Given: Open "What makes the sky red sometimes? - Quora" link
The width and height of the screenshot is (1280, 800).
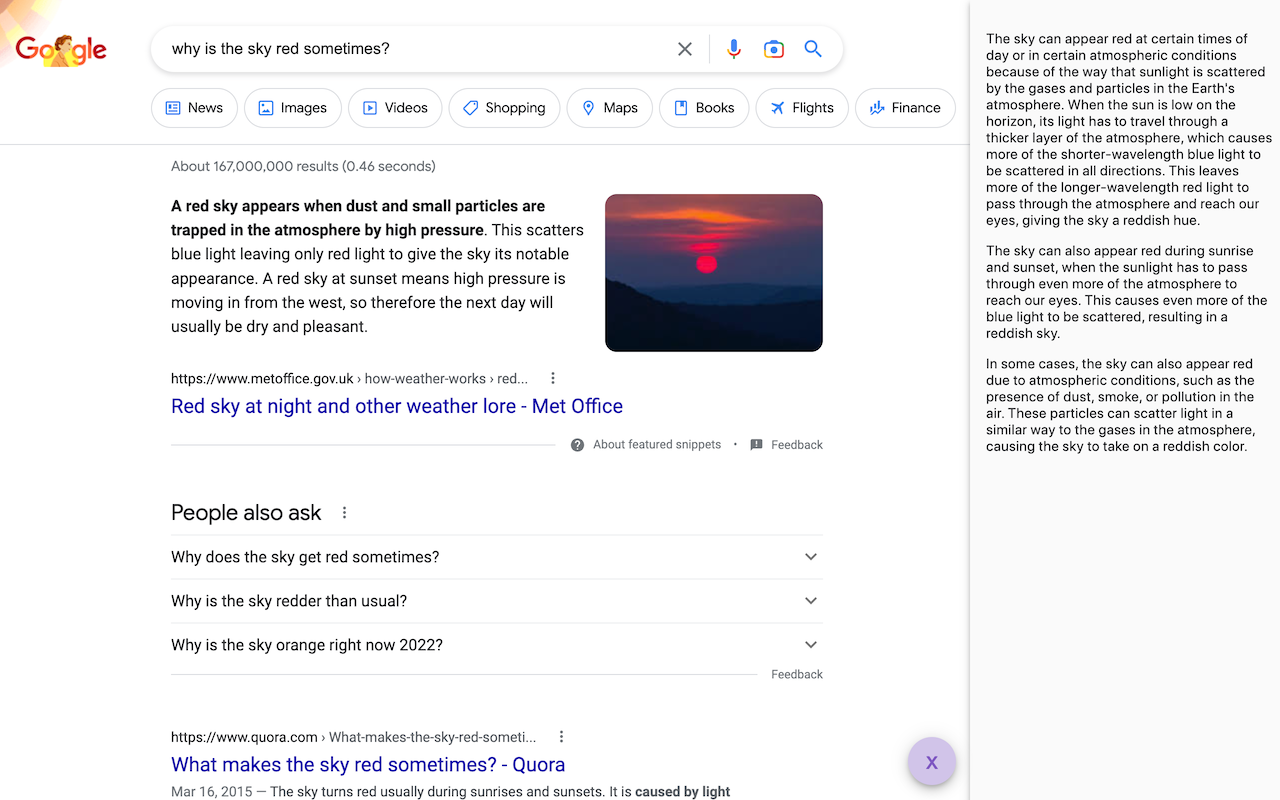Looking at the screenshot, I should pyautogui.click(x=368, y=764).
